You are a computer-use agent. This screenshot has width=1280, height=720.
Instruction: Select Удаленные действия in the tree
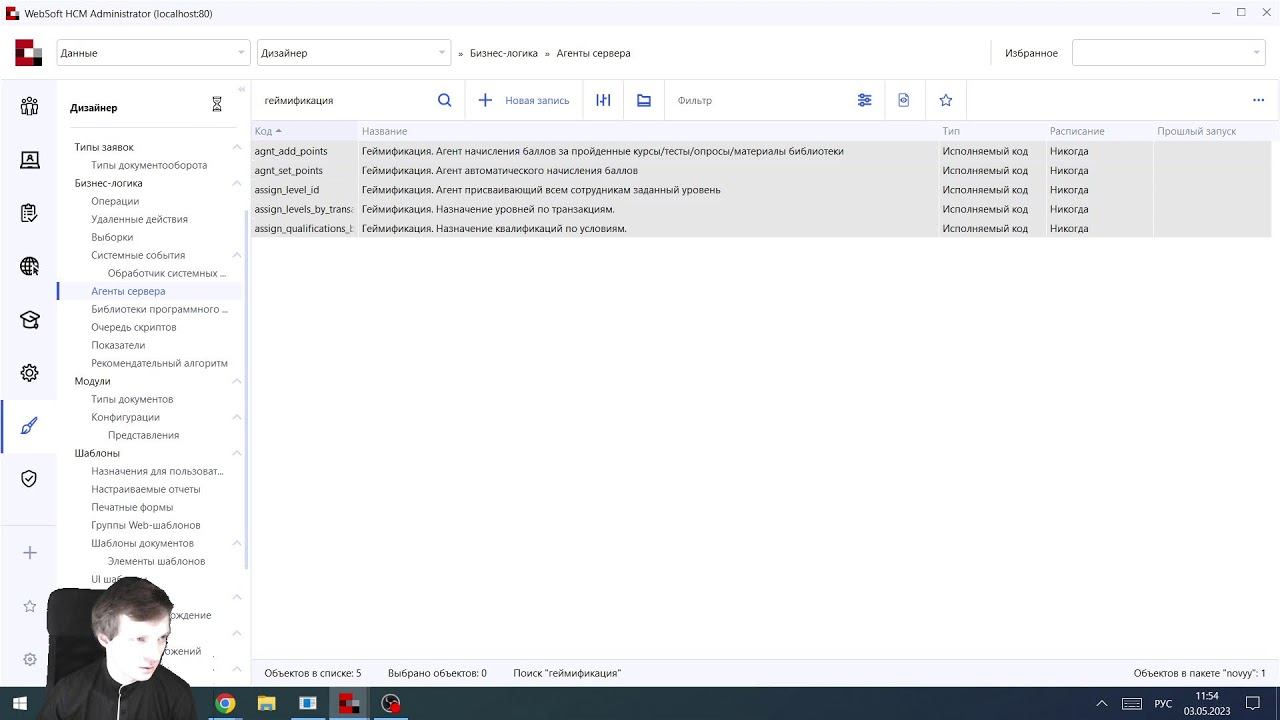pyautogui.click(x=139, y=219)
